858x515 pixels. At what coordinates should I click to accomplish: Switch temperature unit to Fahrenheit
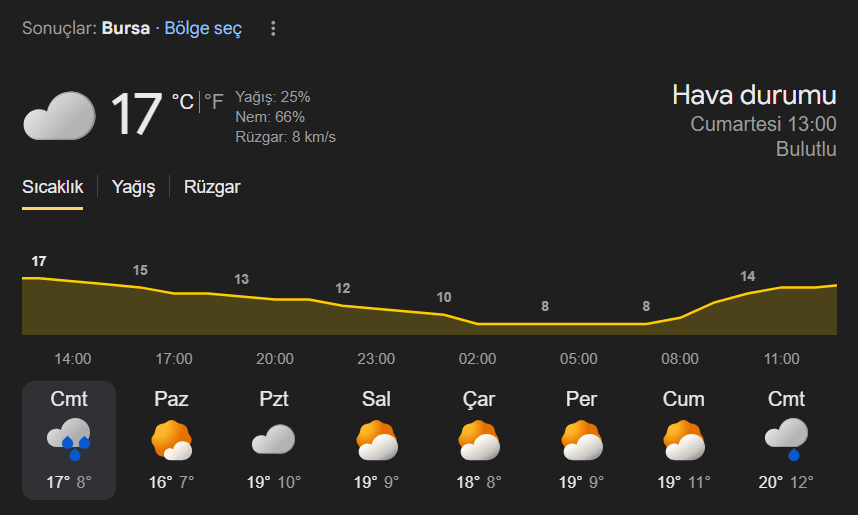pos(214,101)
